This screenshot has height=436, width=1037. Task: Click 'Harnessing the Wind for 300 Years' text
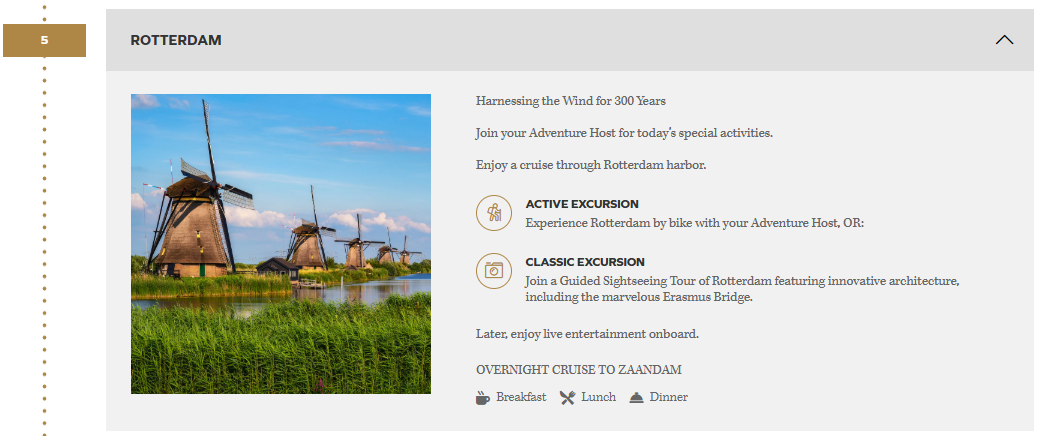(571, 101)
